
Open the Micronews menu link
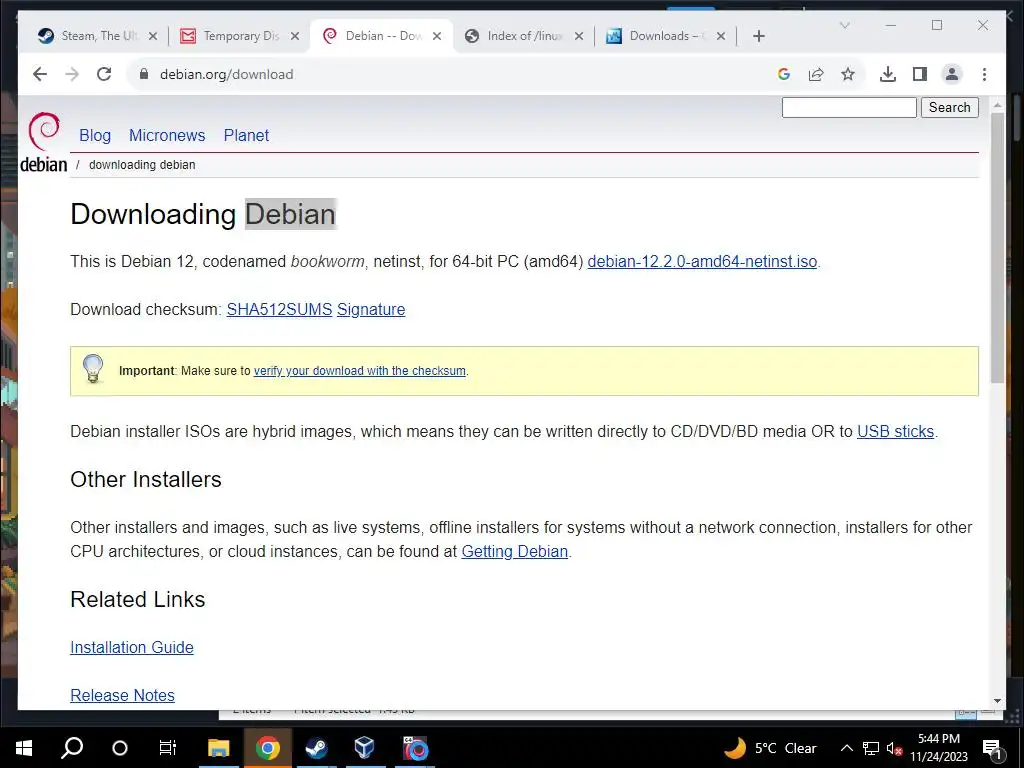click(x=167, y=135)
